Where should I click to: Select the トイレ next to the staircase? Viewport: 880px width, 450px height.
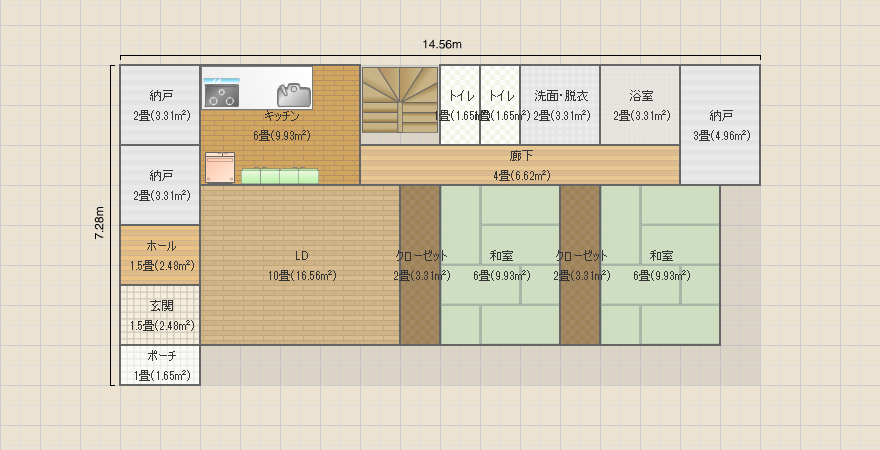pyautogui.click(x=460, y=105)
